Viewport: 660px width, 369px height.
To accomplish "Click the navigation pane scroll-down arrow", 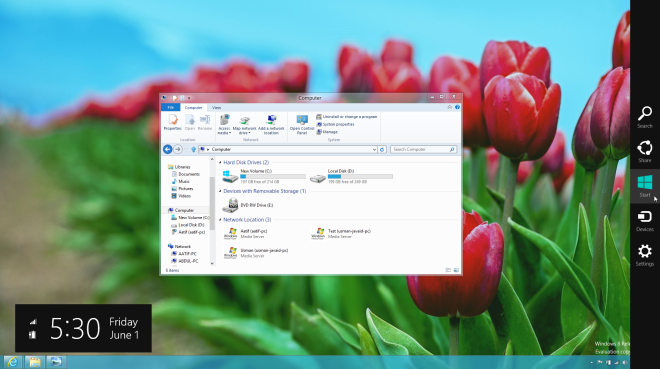I will pos(212,263).
